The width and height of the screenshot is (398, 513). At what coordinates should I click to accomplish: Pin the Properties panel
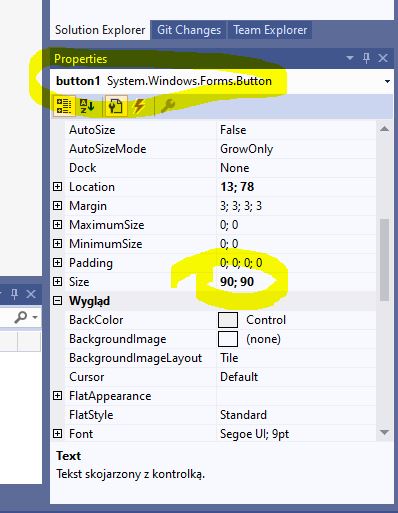click(x=366, y=58)
